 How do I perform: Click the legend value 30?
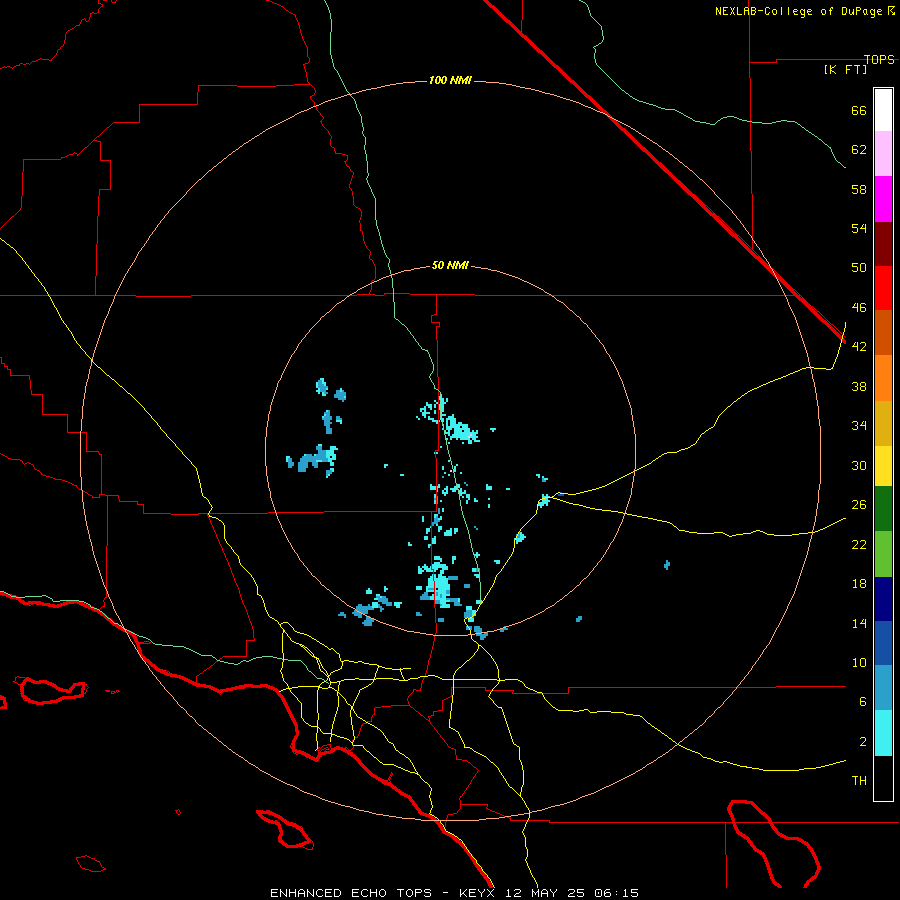pyautogui.click(x=859, y=465)
